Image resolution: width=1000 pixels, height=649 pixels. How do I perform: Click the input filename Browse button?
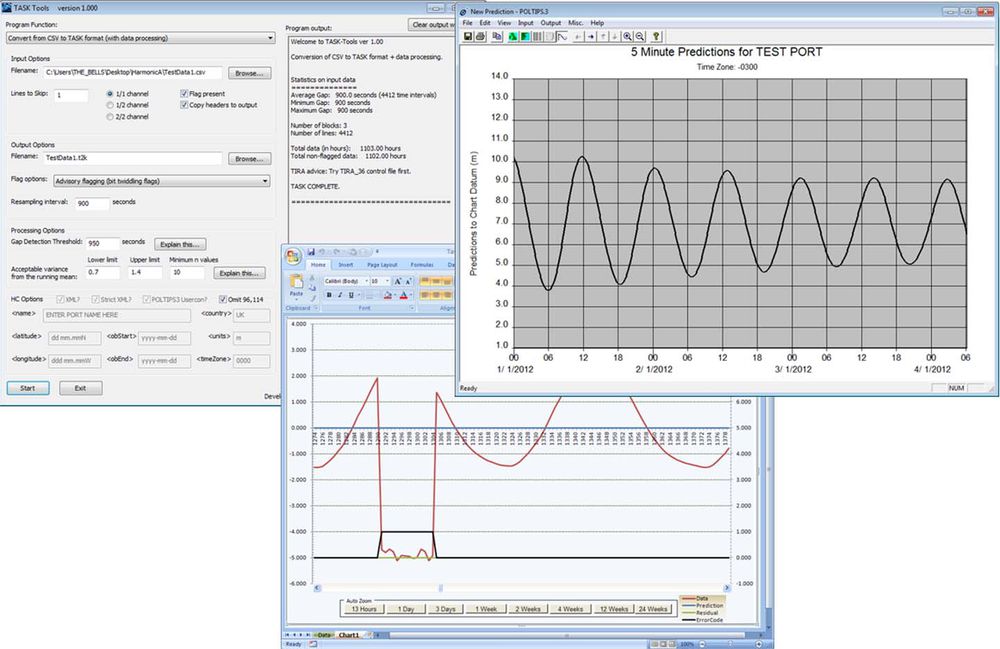coord(249,73)
